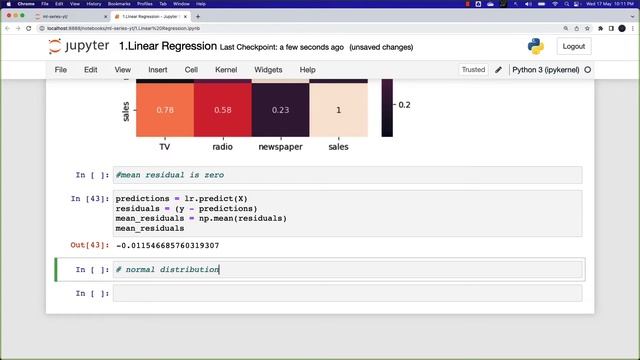Close the 1.Linear Regression tab
The width and height of the screenshot is (640, 360).
click(x=185, y=16)
